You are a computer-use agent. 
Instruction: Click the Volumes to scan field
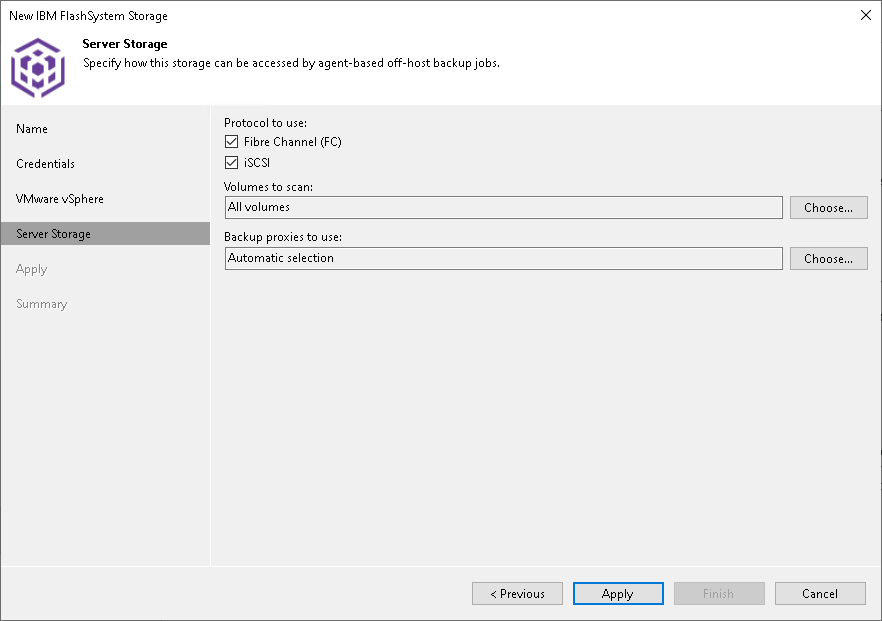[x=503, y=208]
